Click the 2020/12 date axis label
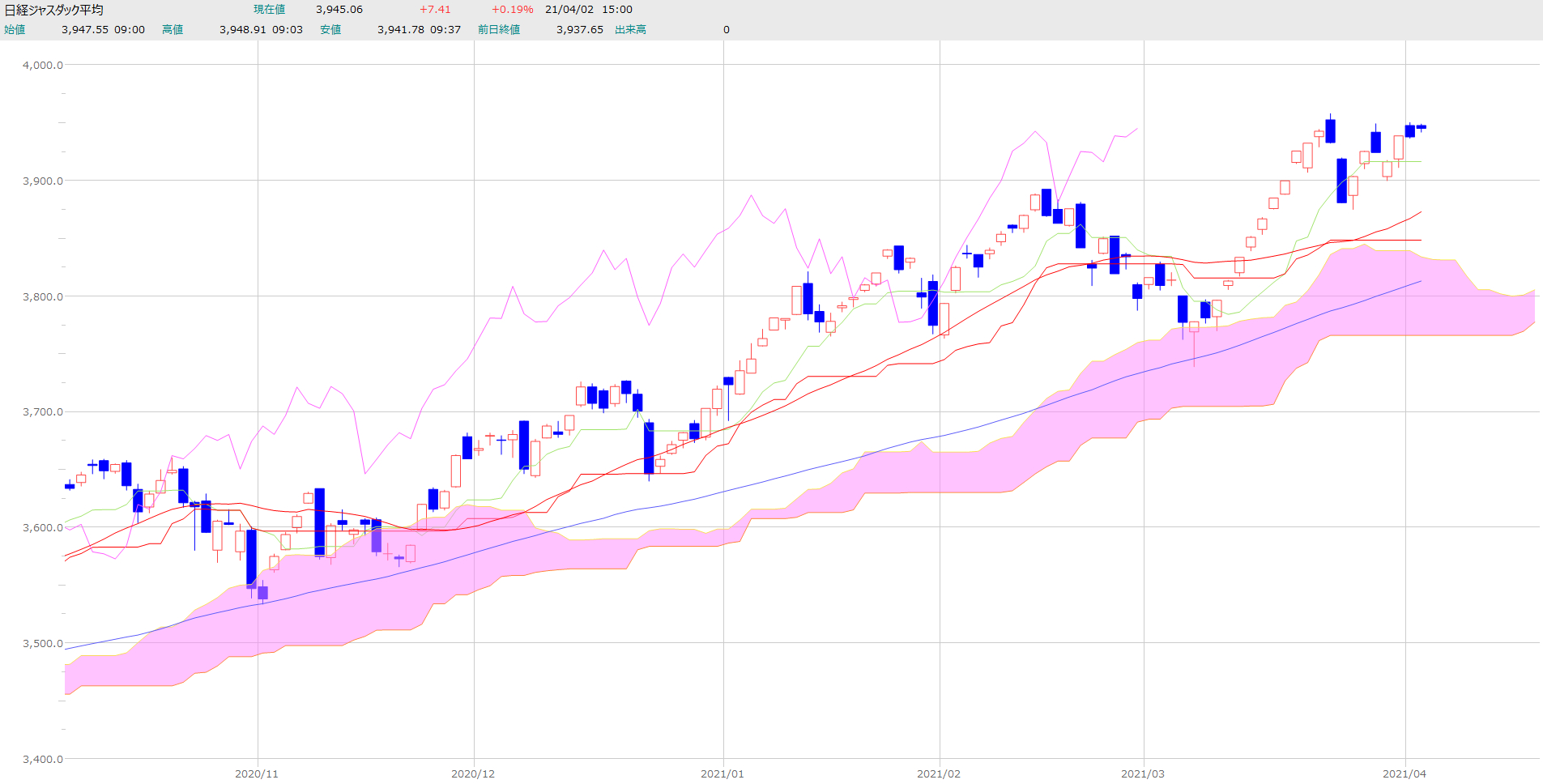This screenshot has height=784, width=1543. [x=473, y=774]
